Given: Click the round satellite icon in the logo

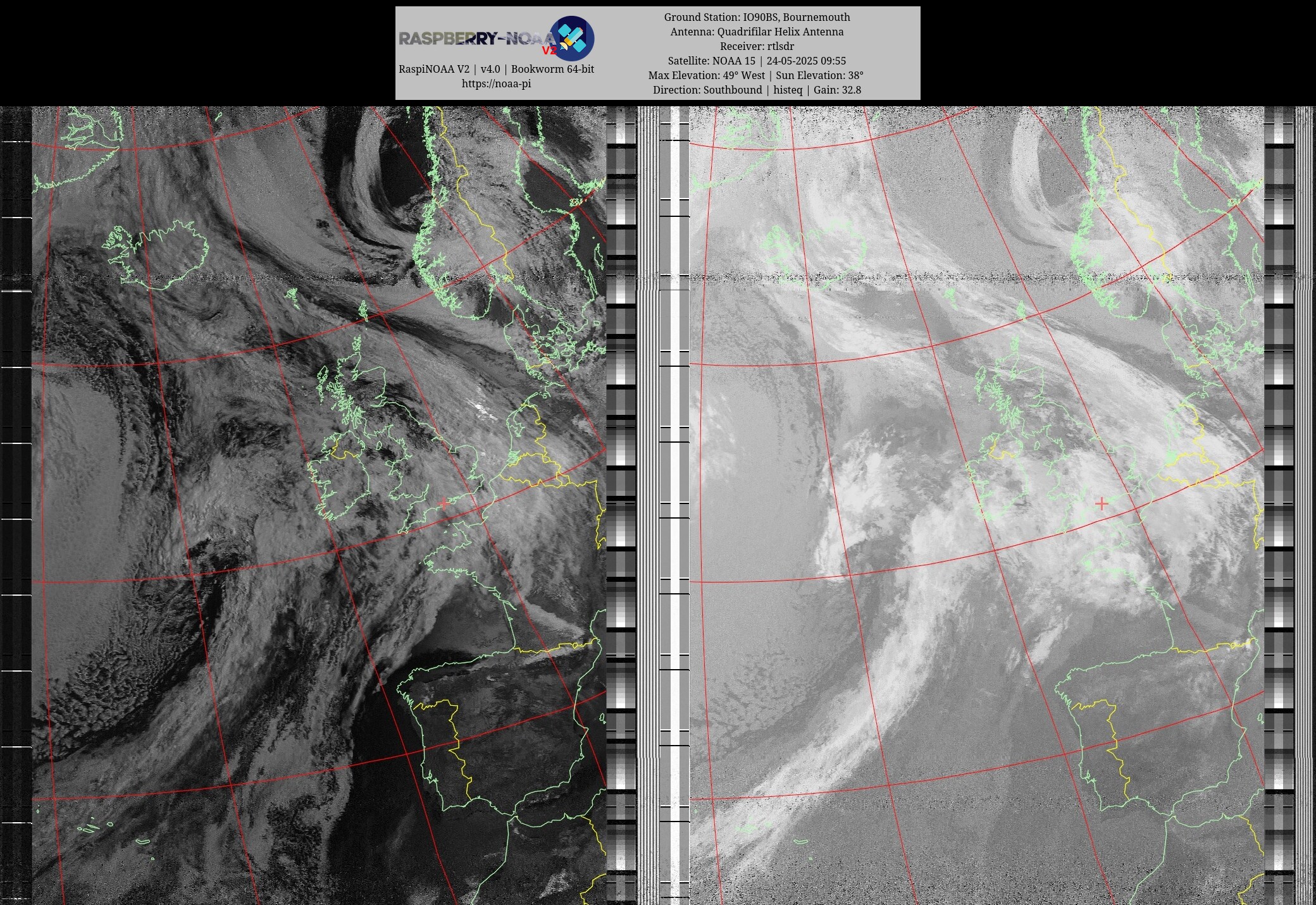Looking at the screenshot, I should [571, 39].
